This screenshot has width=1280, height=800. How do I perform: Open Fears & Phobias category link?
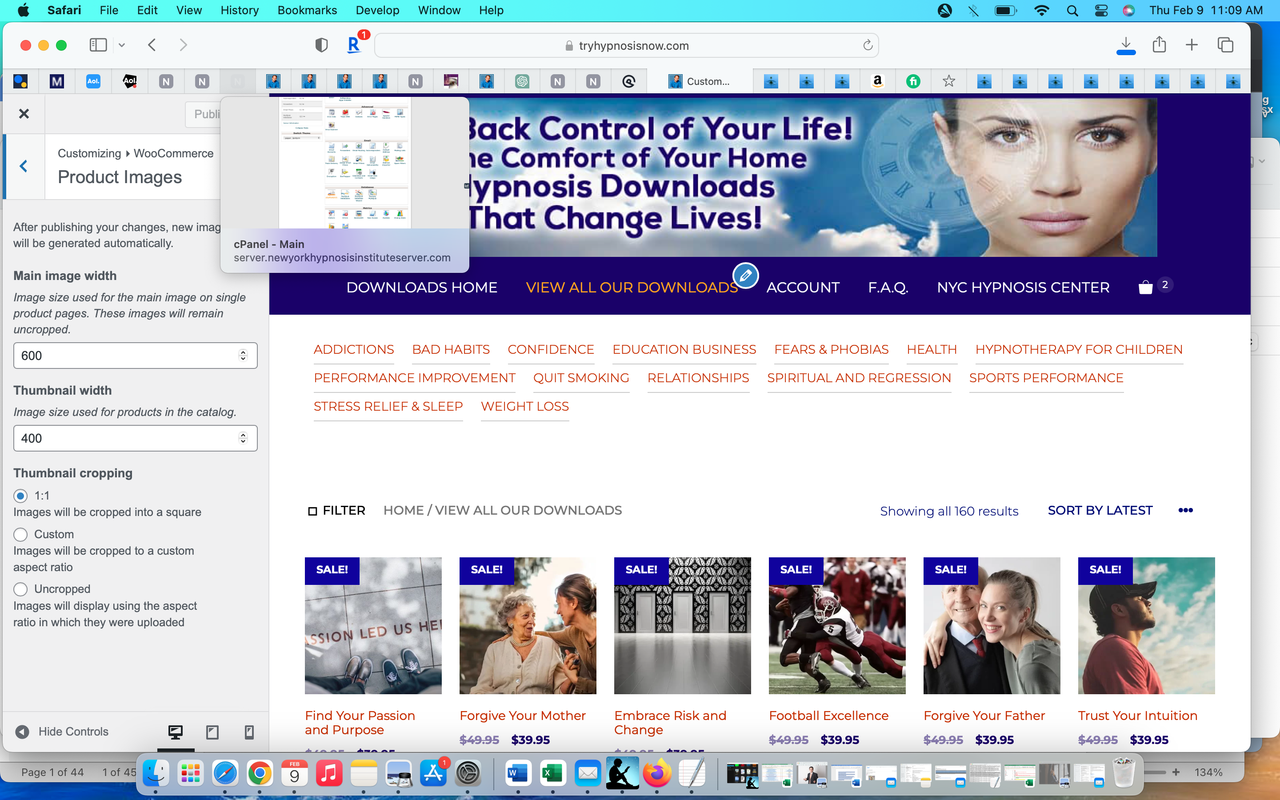click(831, 349)
